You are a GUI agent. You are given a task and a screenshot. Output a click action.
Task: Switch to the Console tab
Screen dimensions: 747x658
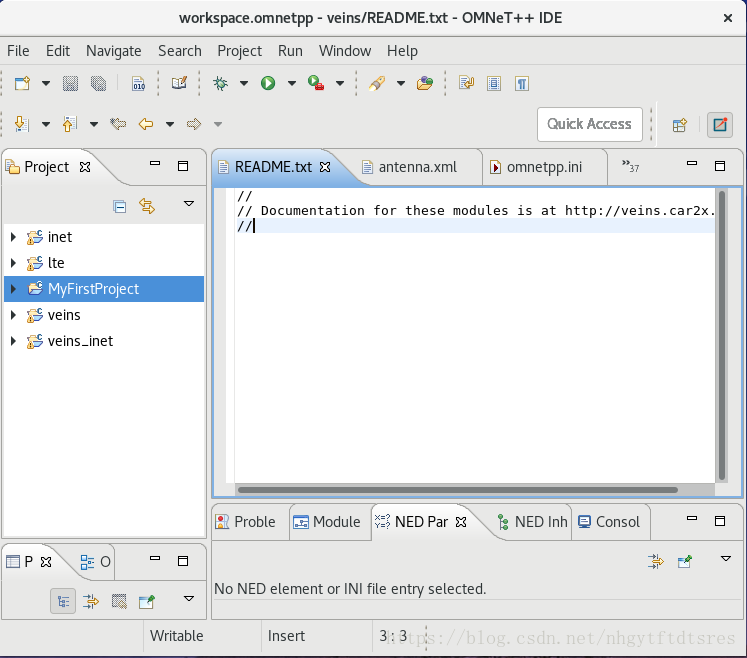click(x=609, y=522)
